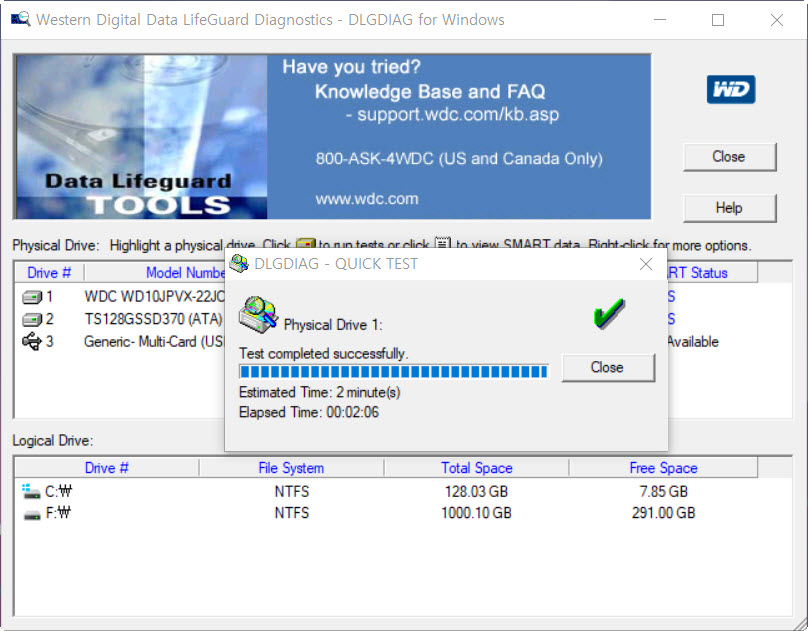Click the main window title bar icon
Screen dimensions: 808x631
click(x=21, y=20)
